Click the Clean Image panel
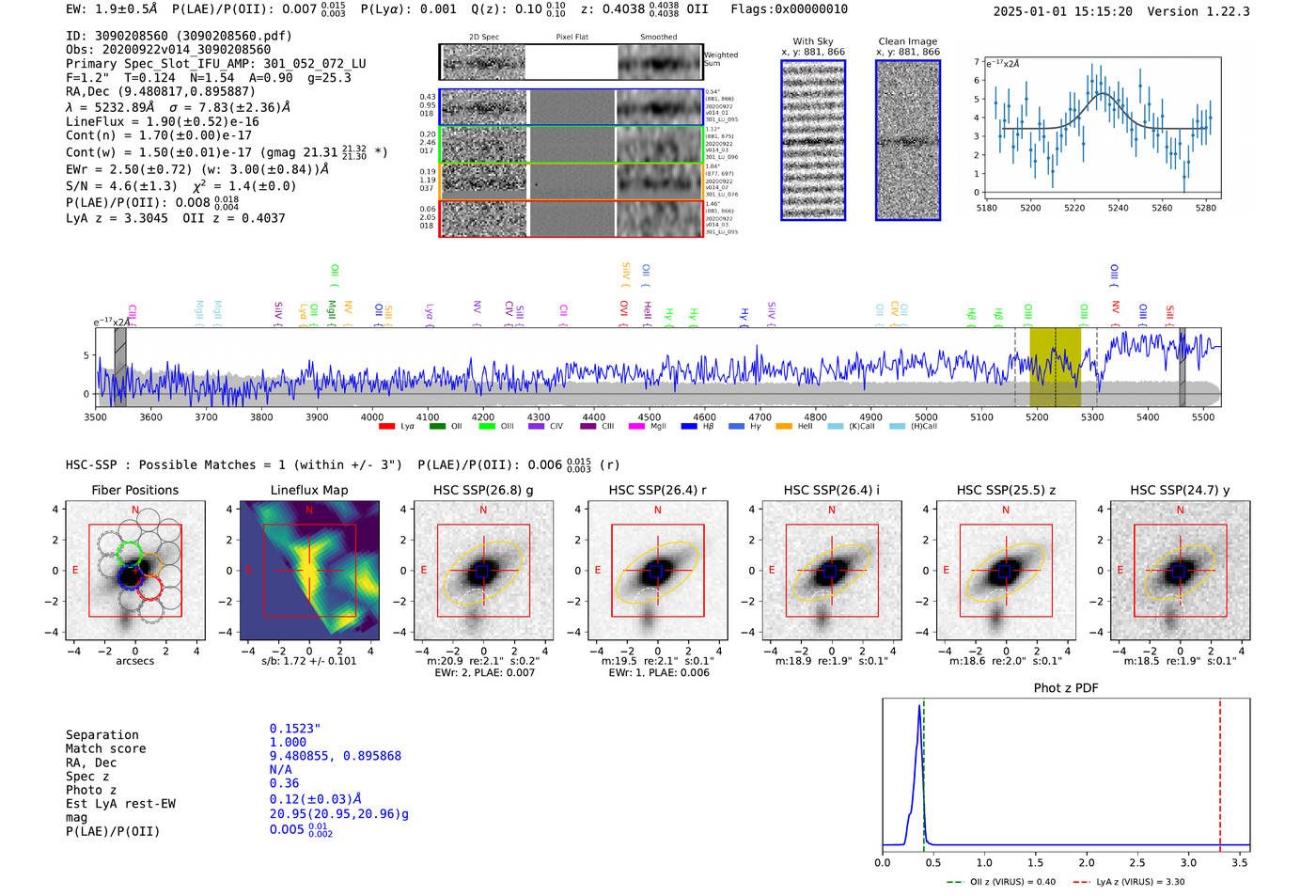The image size is (1316, 896). [908, 140]
